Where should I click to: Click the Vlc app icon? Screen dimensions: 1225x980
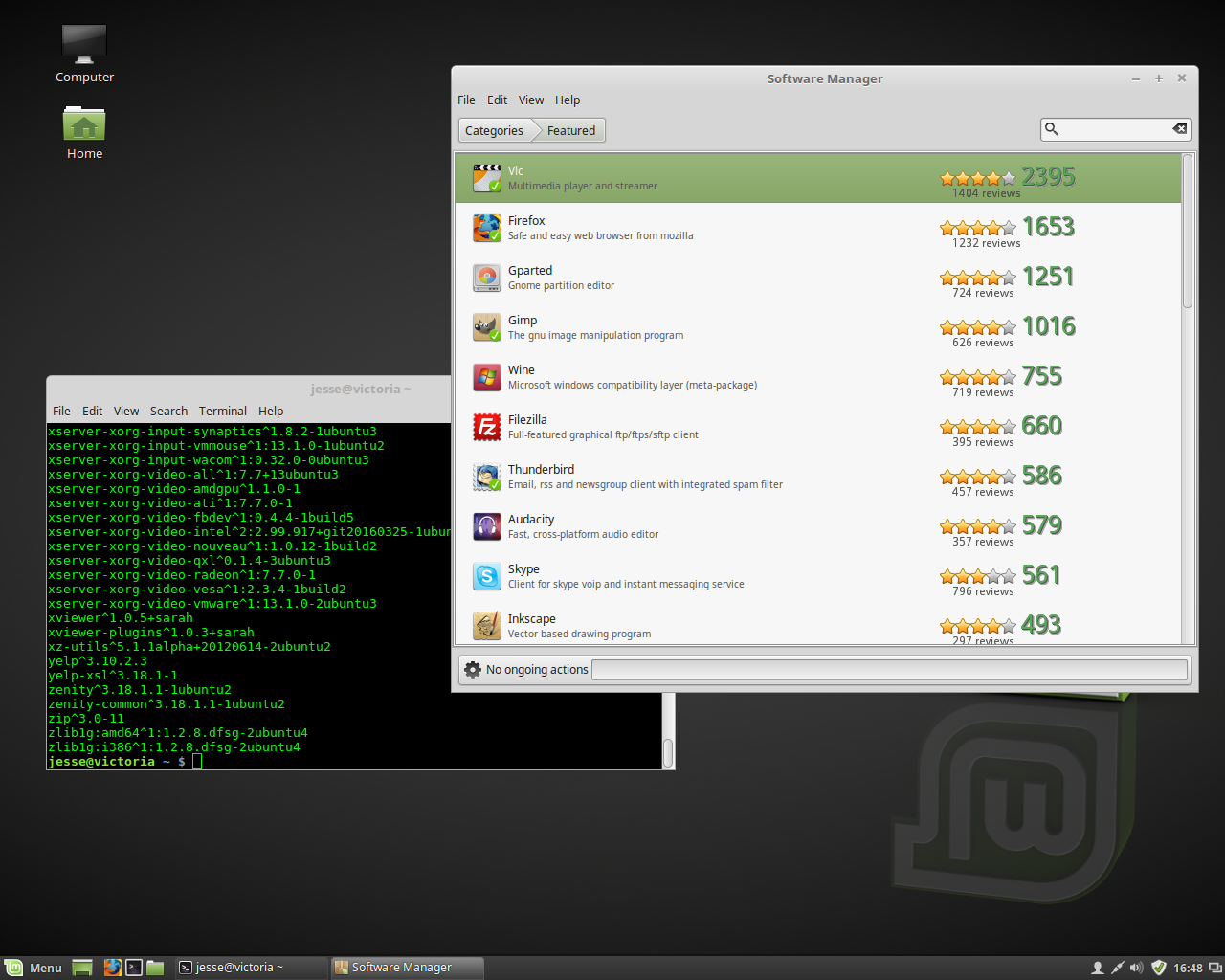pyautogui.click(x=487, y=178)
